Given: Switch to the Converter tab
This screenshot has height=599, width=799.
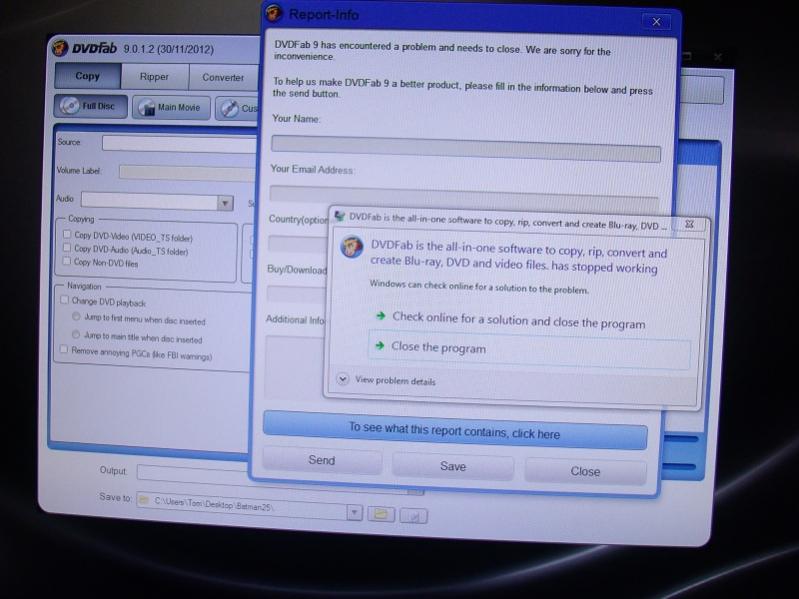Looking at the screenshot, I should [223, 78].
